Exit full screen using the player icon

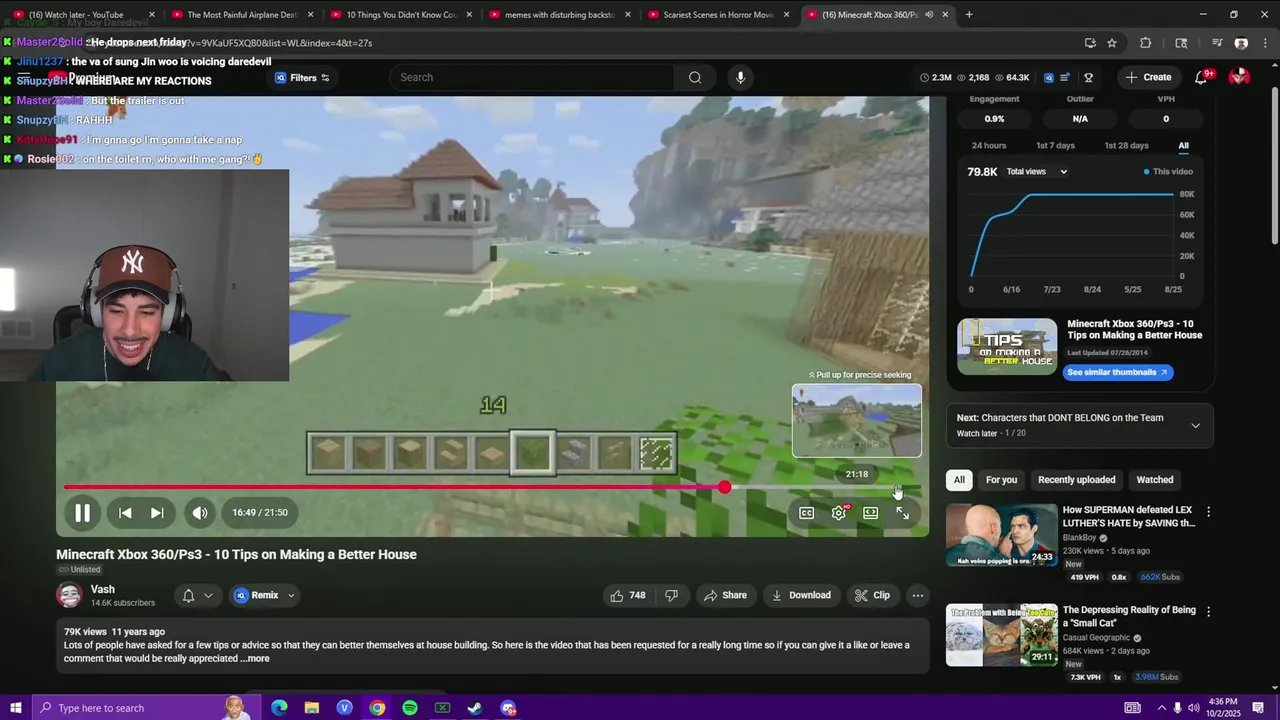click(x=902, y=513)
